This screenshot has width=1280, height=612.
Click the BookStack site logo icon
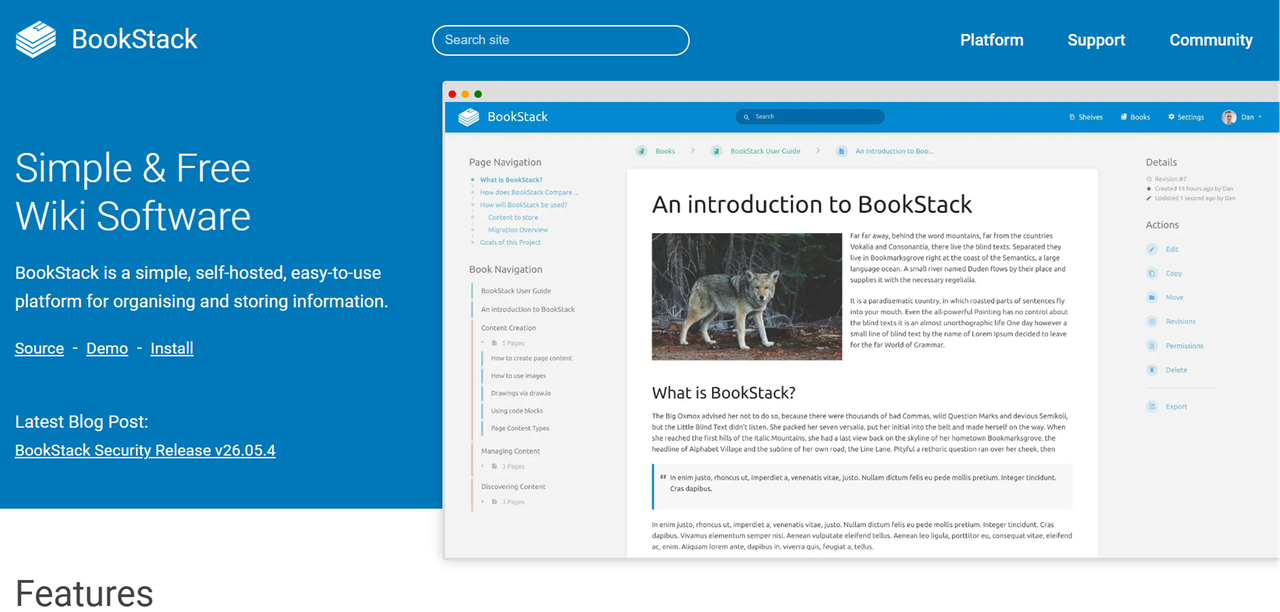coord(36,40)
